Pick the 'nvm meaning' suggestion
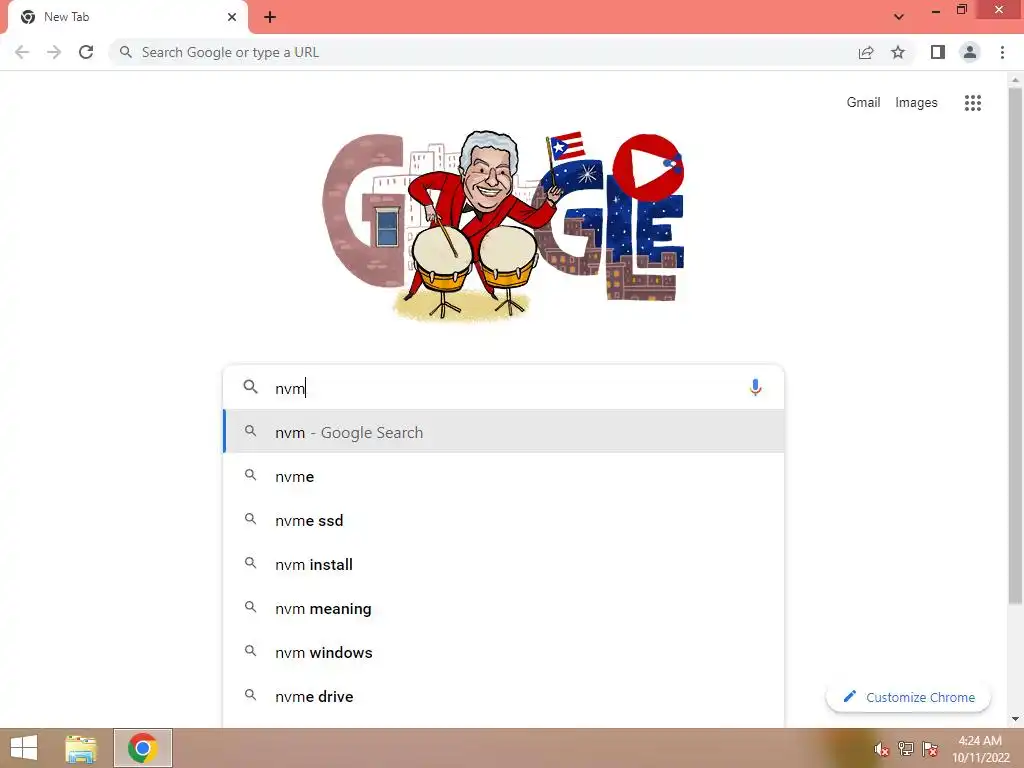The height and width of the screenshot is (768, 1024). (x=504, y=609)
